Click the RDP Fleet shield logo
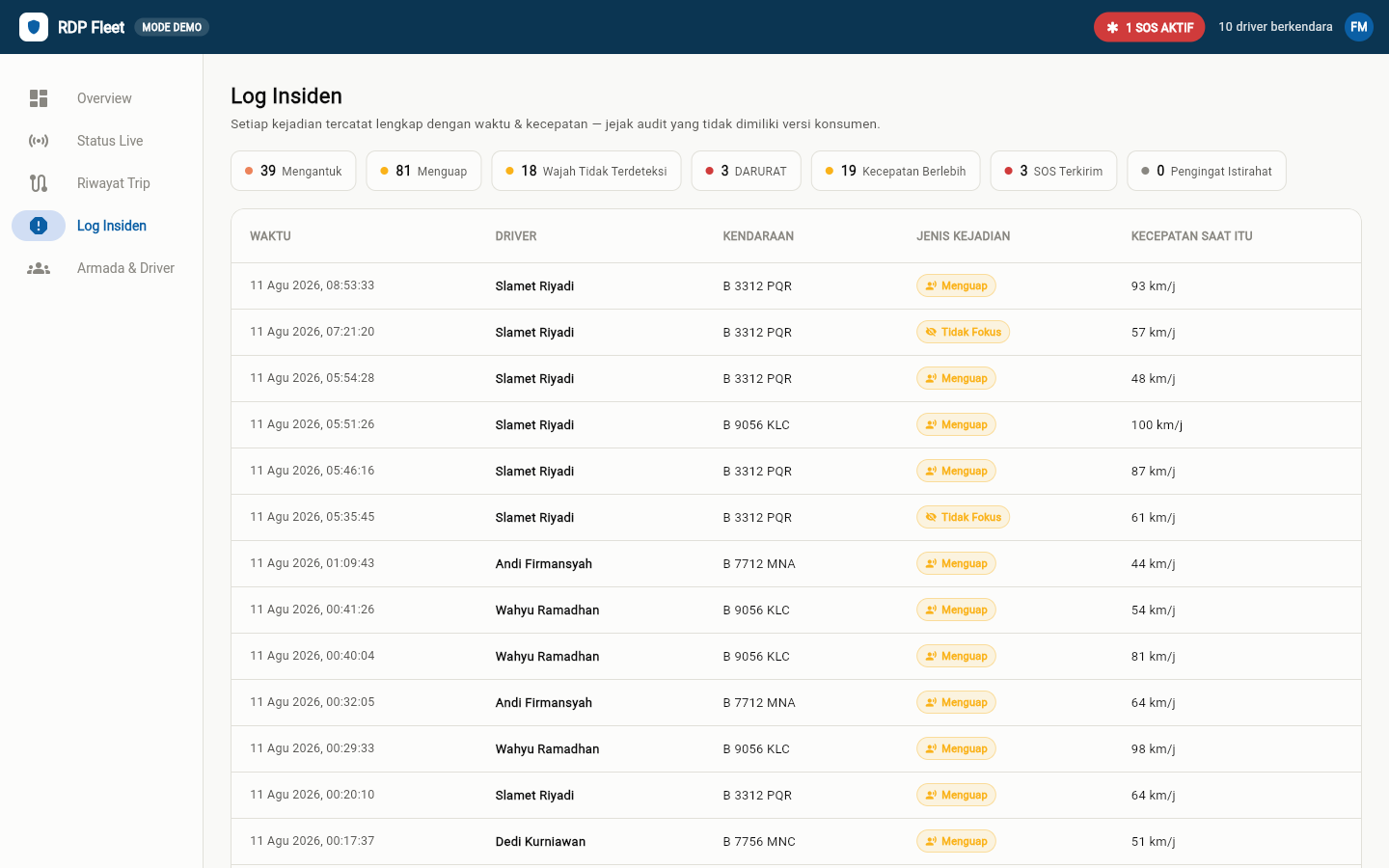This screenshot has height=868, width=1389. [34, 27]
